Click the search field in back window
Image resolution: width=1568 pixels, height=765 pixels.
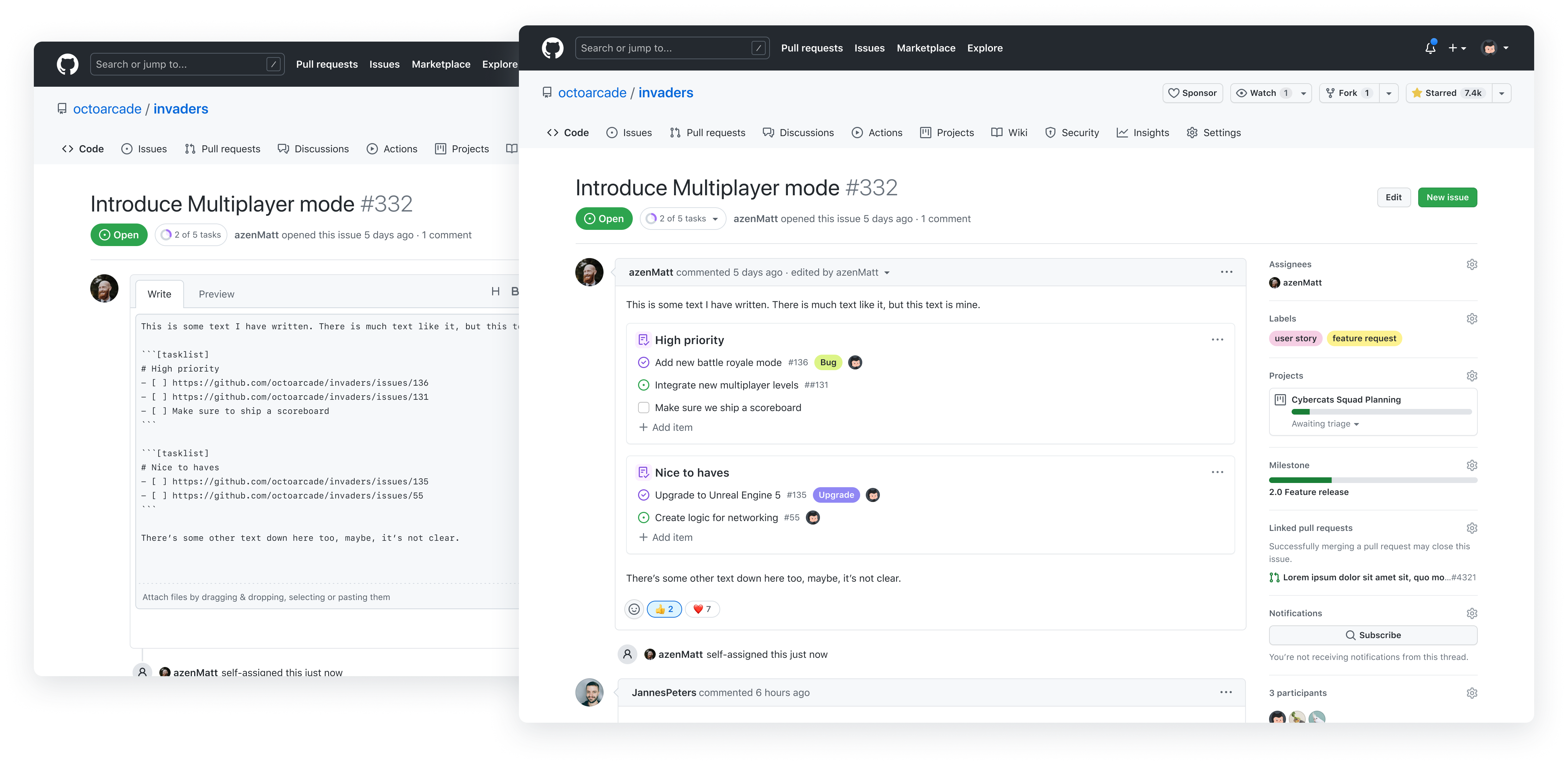coord(187,64)
